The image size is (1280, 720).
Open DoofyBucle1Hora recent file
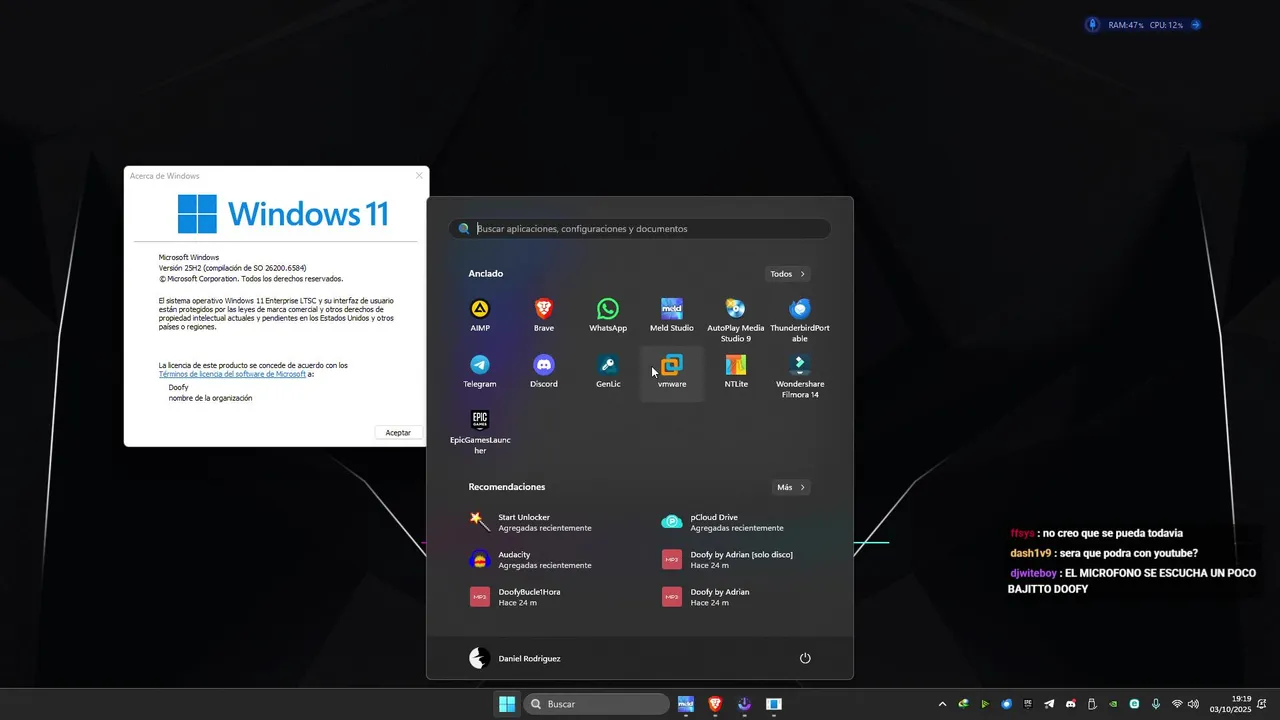[544, 596]
